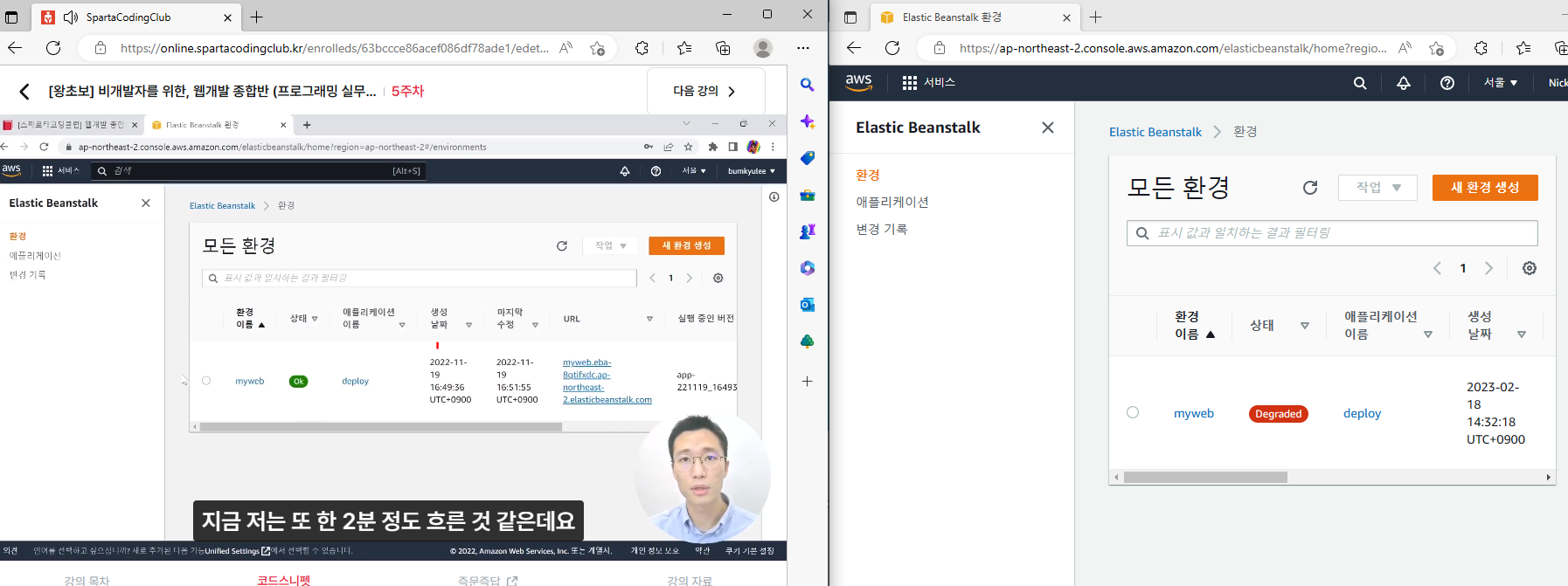Click the 새 환경 생성 button on the right
The height and width of the screenshot is (586, 1568).
(1485, 188)
